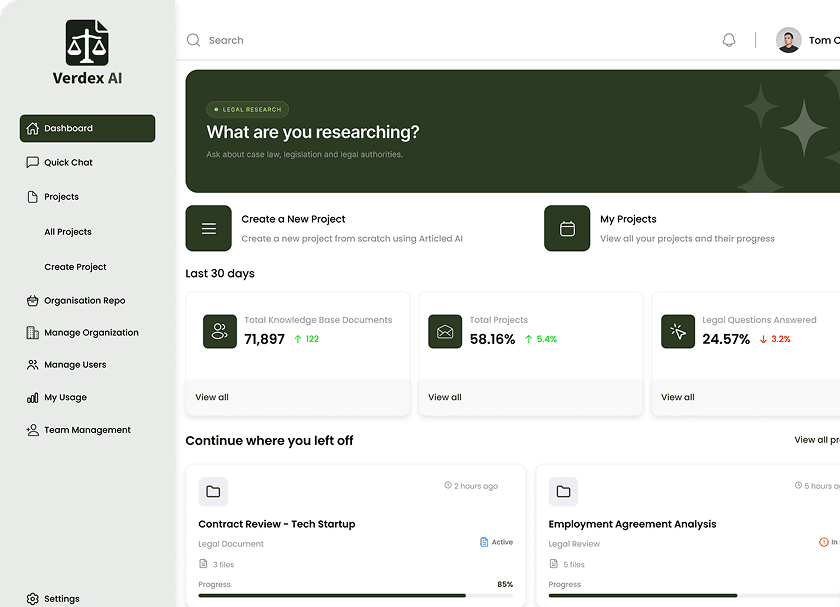Click Contract Review folder icon
Viewport: 840px width, 607px height.
(213, 492)
